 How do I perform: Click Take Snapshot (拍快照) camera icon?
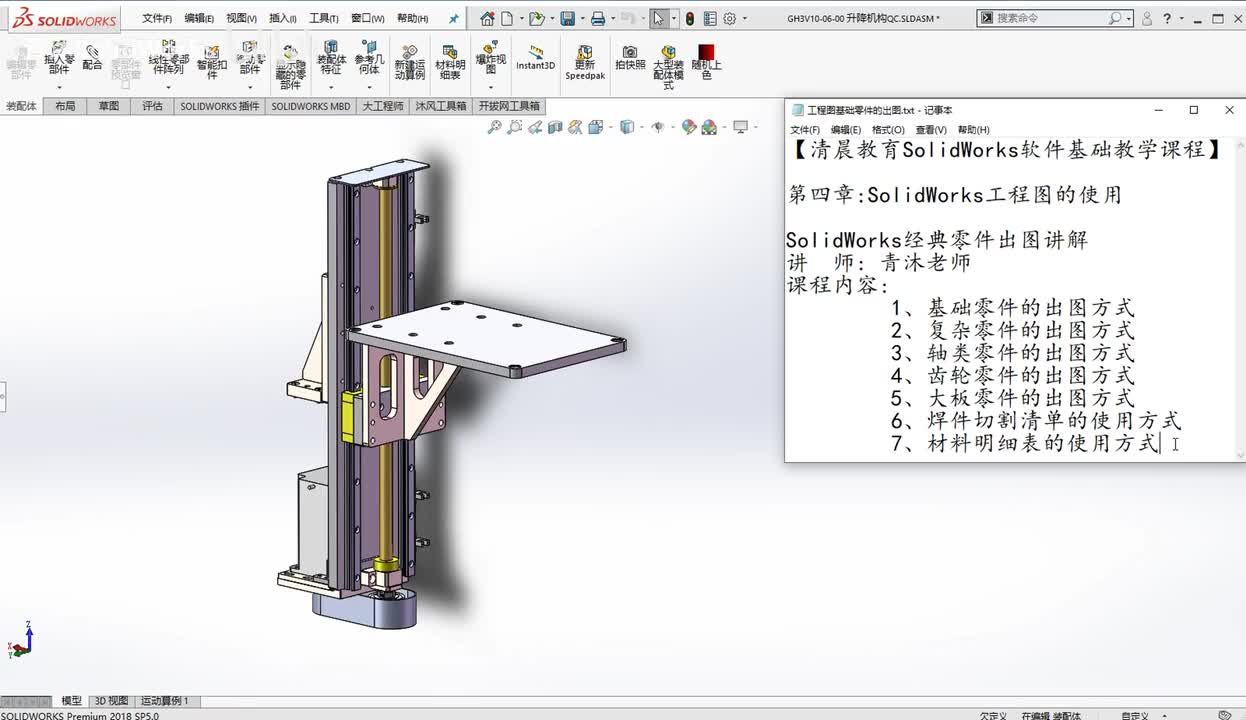(629, 57)
